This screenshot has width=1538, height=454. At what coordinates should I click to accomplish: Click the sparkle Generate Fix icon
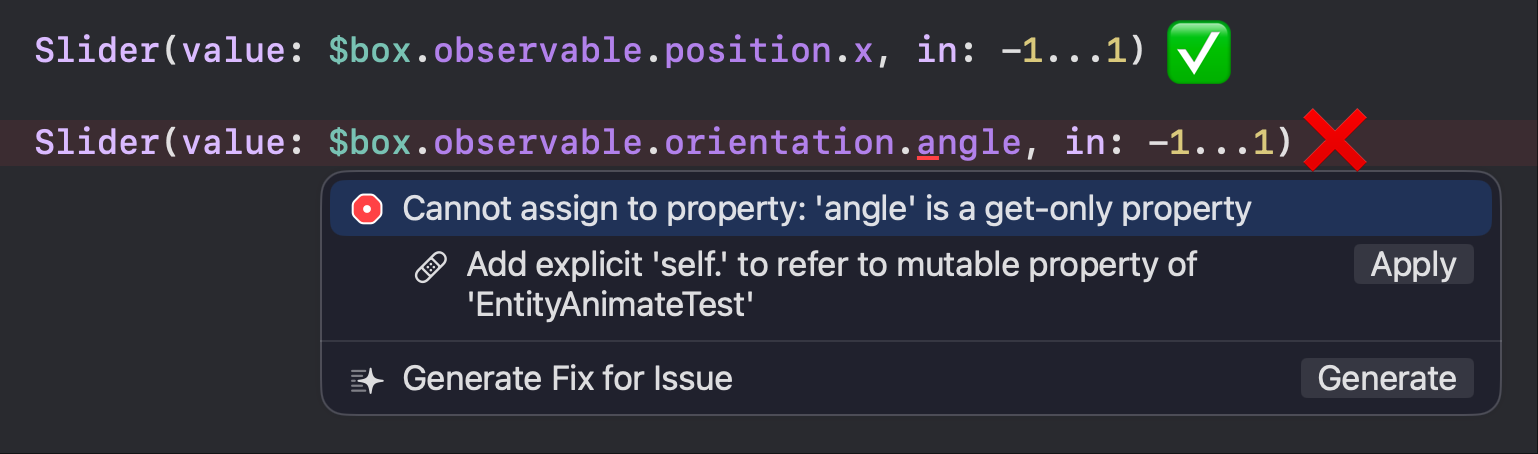367,380
